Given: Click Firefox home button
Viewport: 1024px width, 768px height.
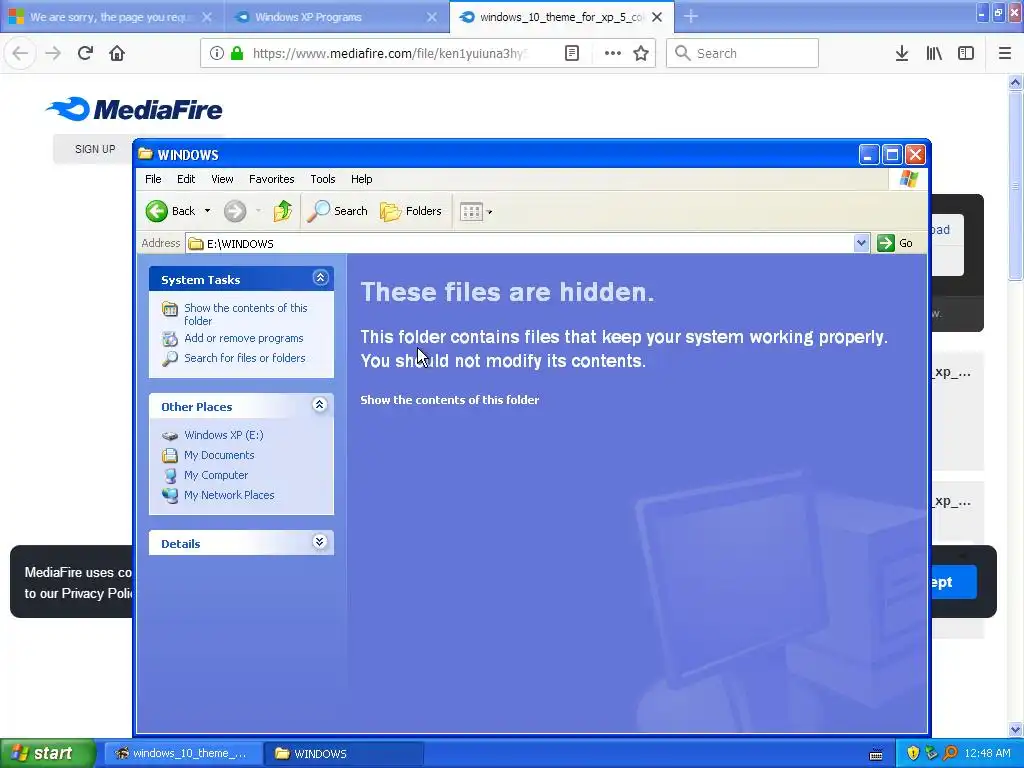Looking at the screenshot, I should coord(117,53).
